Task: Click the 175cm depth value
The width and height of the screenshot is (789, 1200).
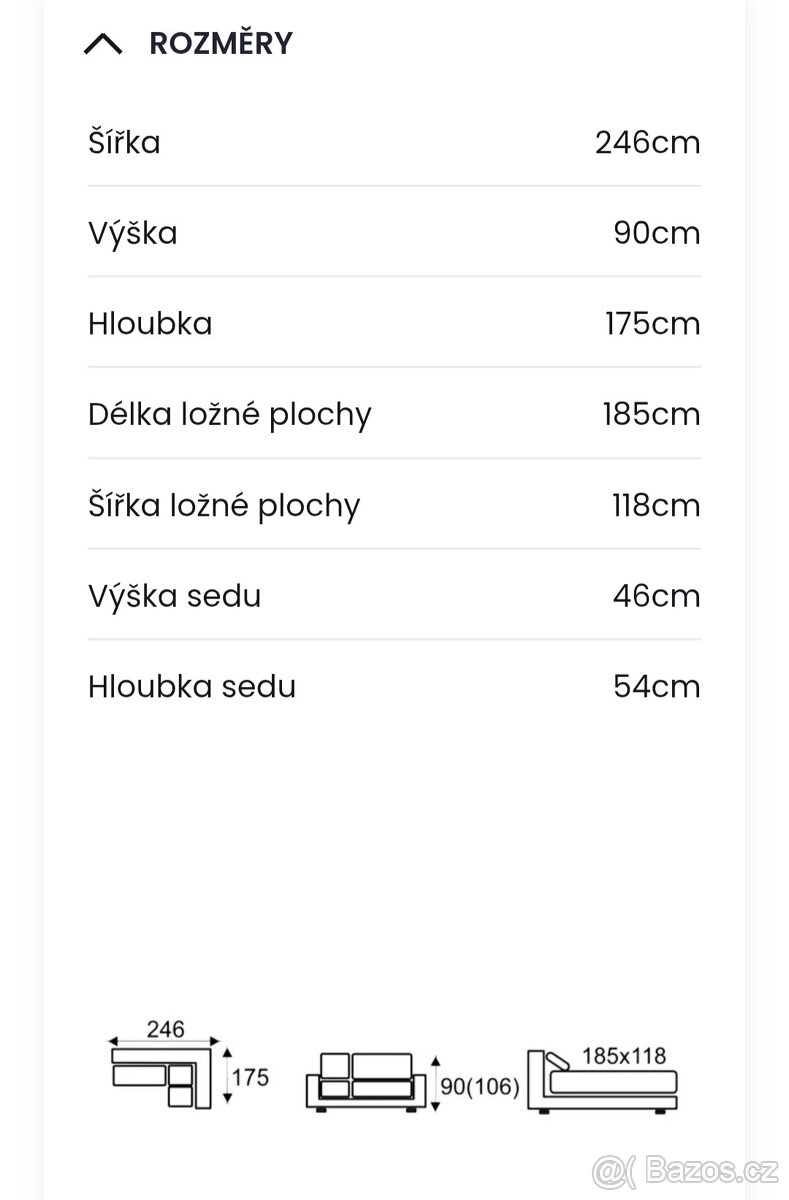Action: pos(652,324)
